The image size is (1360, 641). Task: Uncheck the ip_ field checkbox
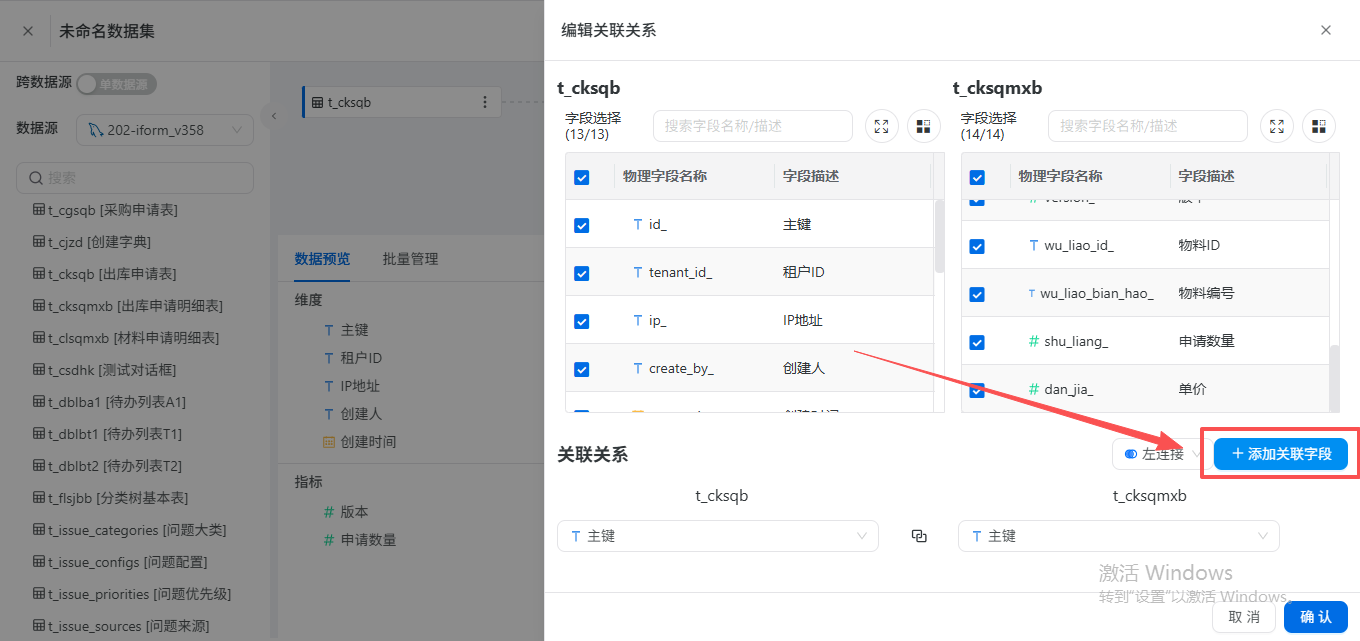(582, 321)
